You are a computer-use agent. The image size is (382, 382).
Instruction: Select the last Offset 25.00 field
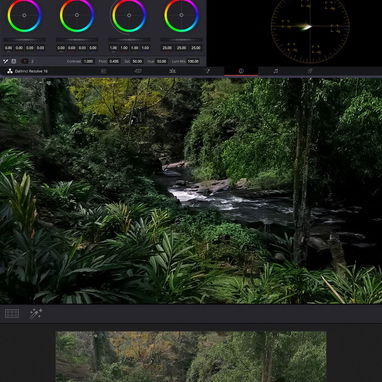coord(196,48)
